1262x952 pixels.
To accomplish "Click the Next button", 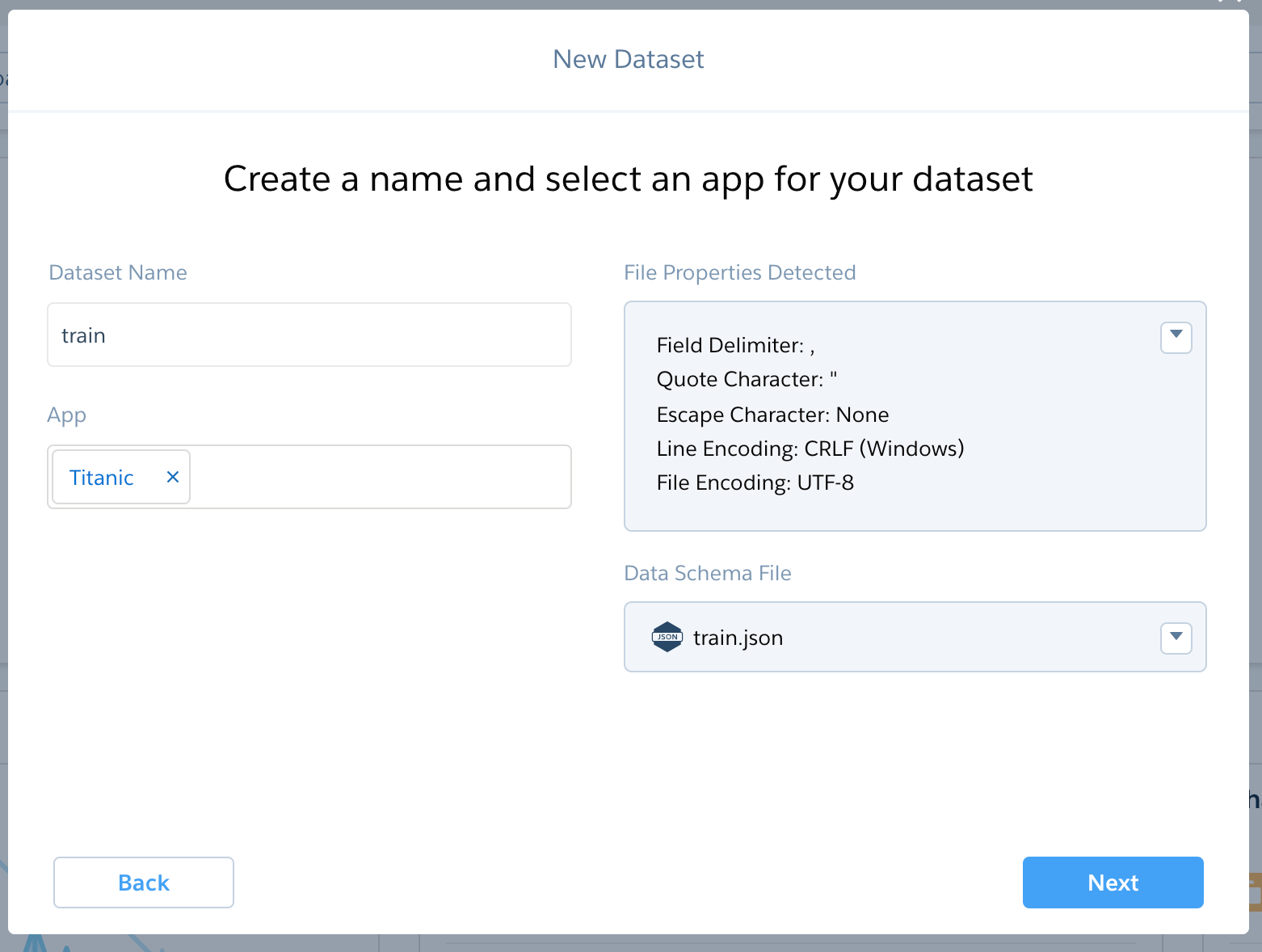I will click(x=1113, y=882).
